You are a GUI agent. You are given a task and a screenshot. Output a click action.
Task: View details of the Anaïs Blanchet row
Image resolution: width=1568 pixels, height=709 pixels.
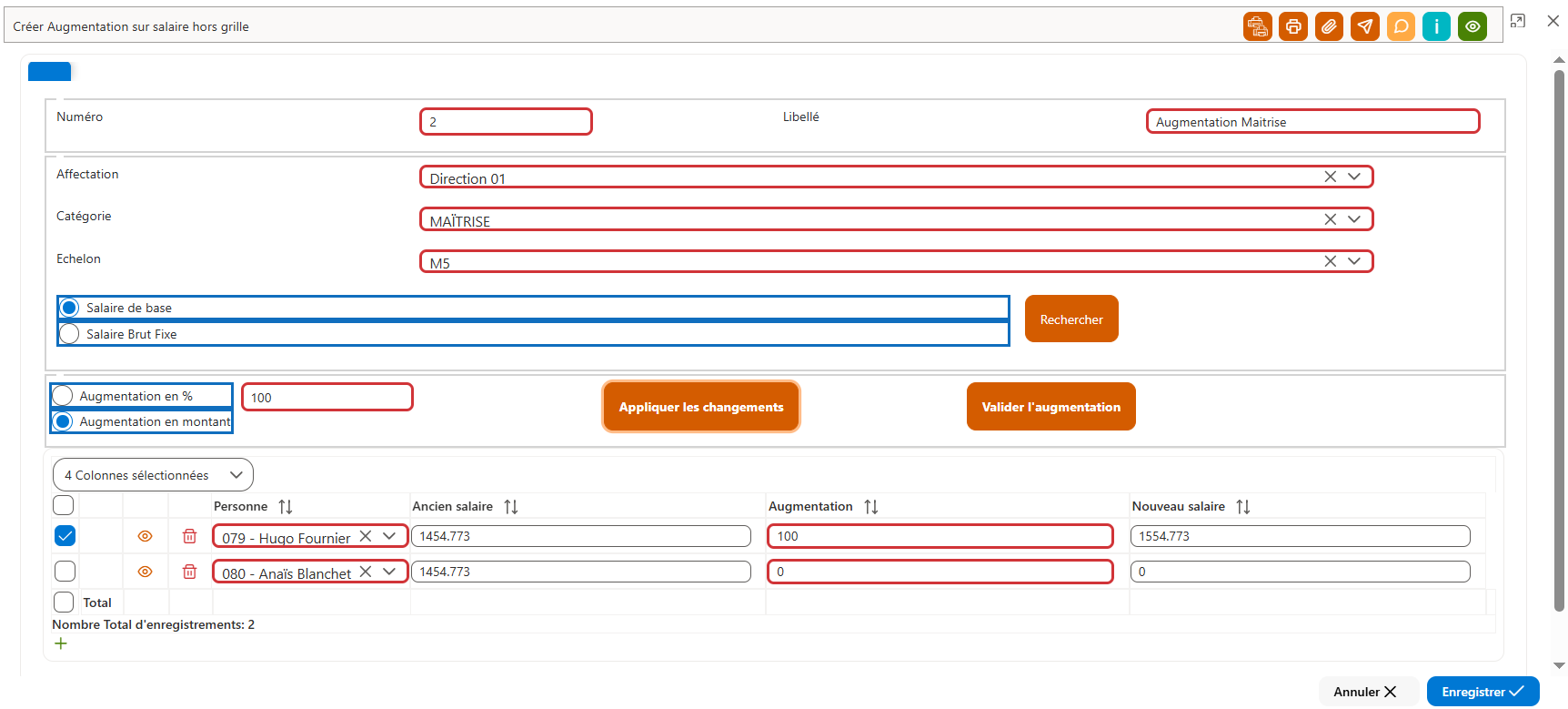tap(145, 572)
